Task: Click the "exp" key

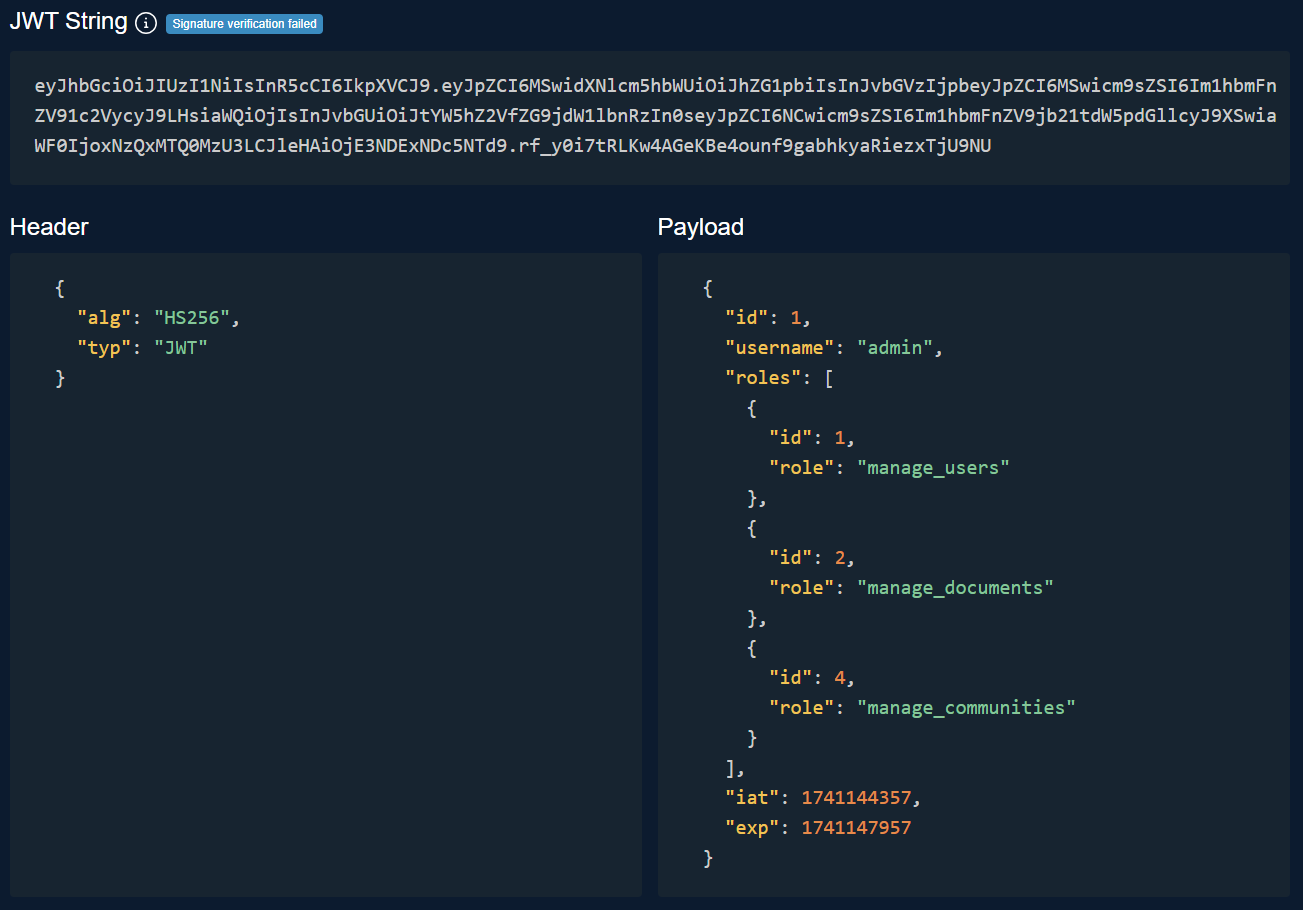Action: (x=753, y=828)
